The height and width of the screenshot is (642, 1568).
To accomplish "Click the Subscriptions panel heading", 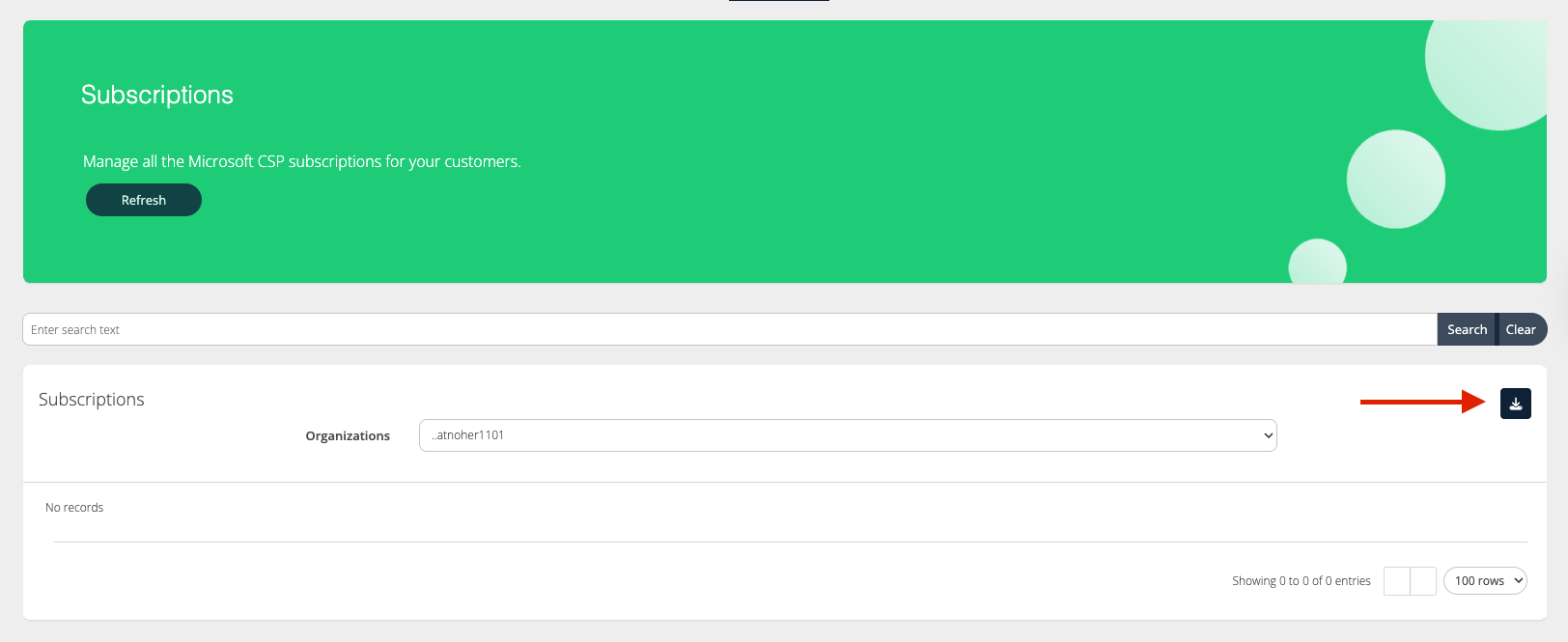I will pyautogui.click(x=92, y=400).
